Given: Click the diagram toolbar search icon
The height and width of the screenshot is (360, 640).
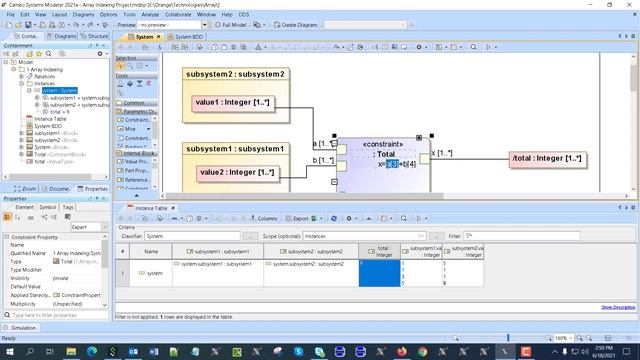Looking at the screenshot, I should [473, 47].
